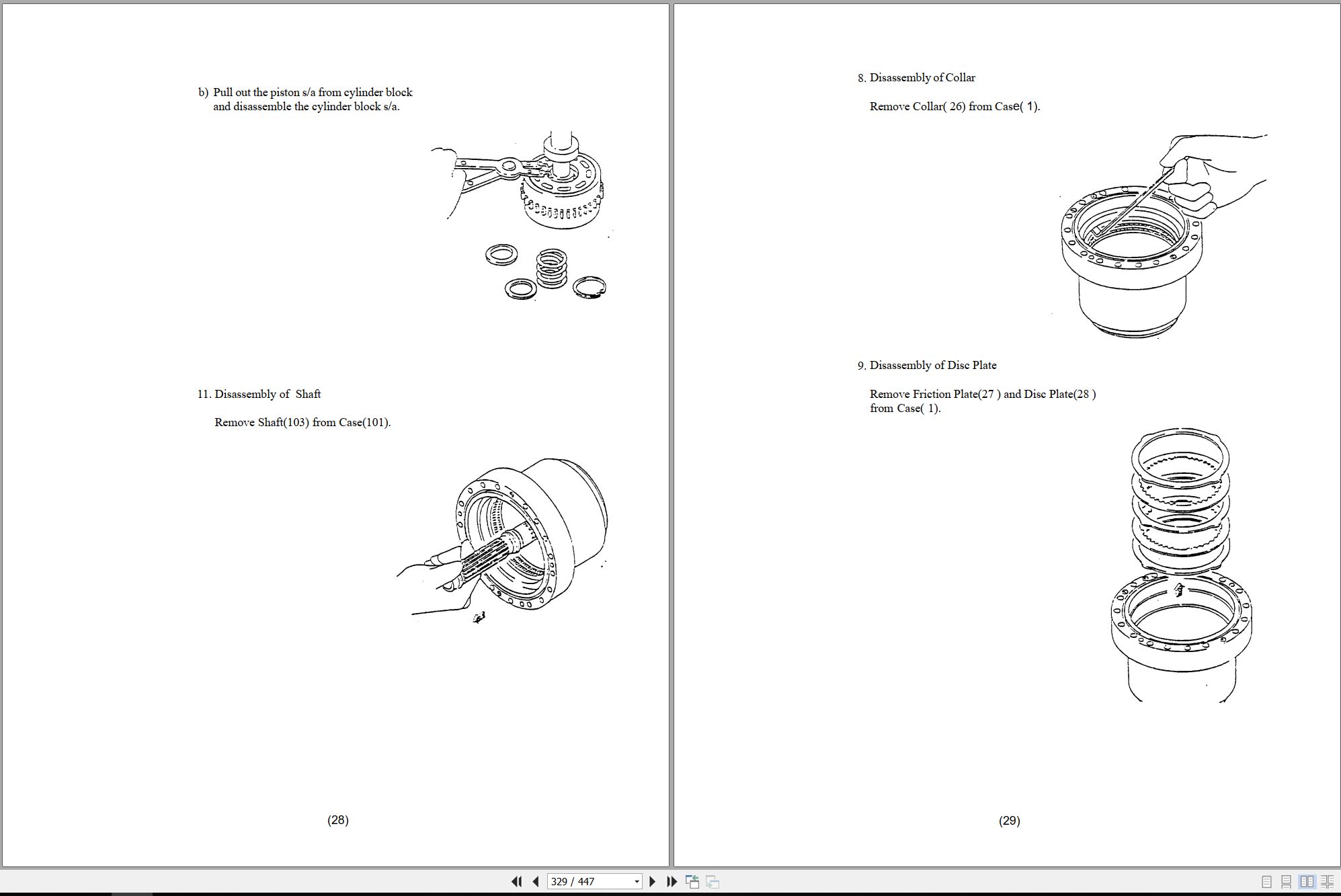Click the disc plate exploded-view illustration
1341x896 pixels.
(1181, 565)
